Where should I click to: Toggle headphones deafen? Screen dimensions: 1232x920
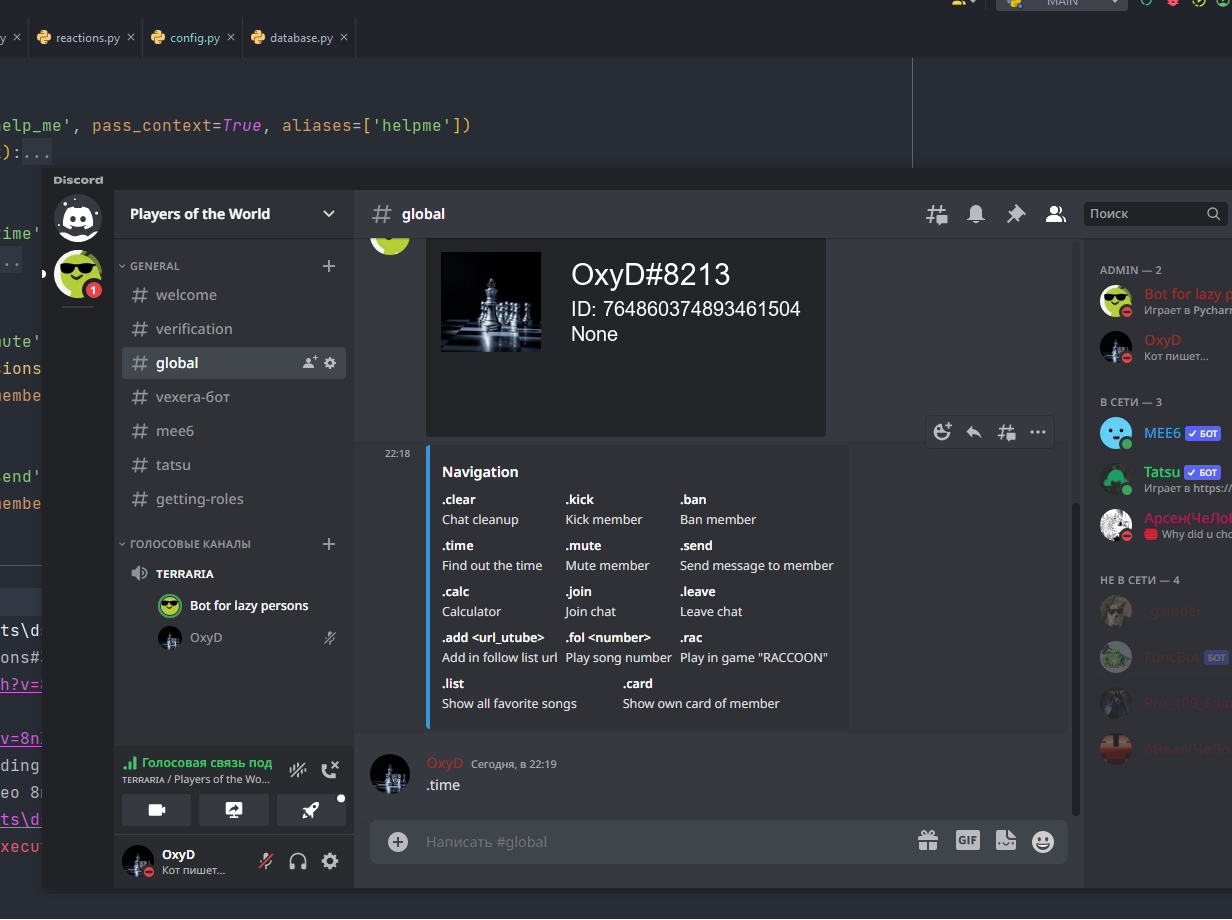(298, 861)
